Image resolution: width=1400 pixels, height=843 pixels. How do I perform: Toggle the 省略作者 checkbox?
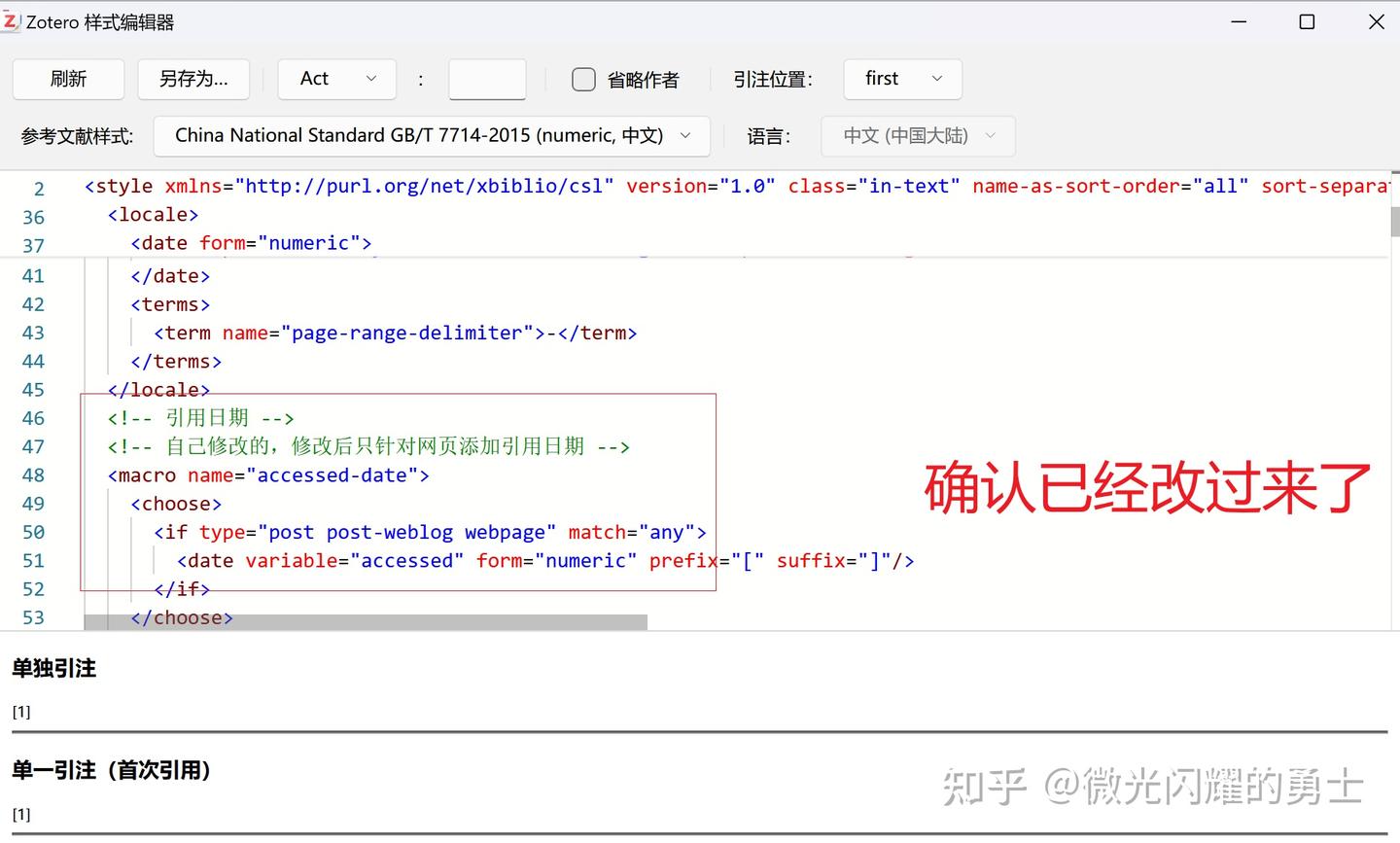pyautogui.click(x=583, y=80)
